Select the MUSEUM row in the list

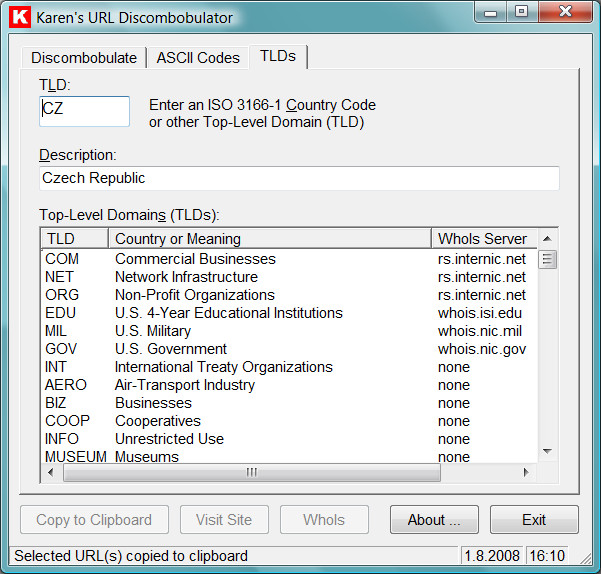point(289,456)
